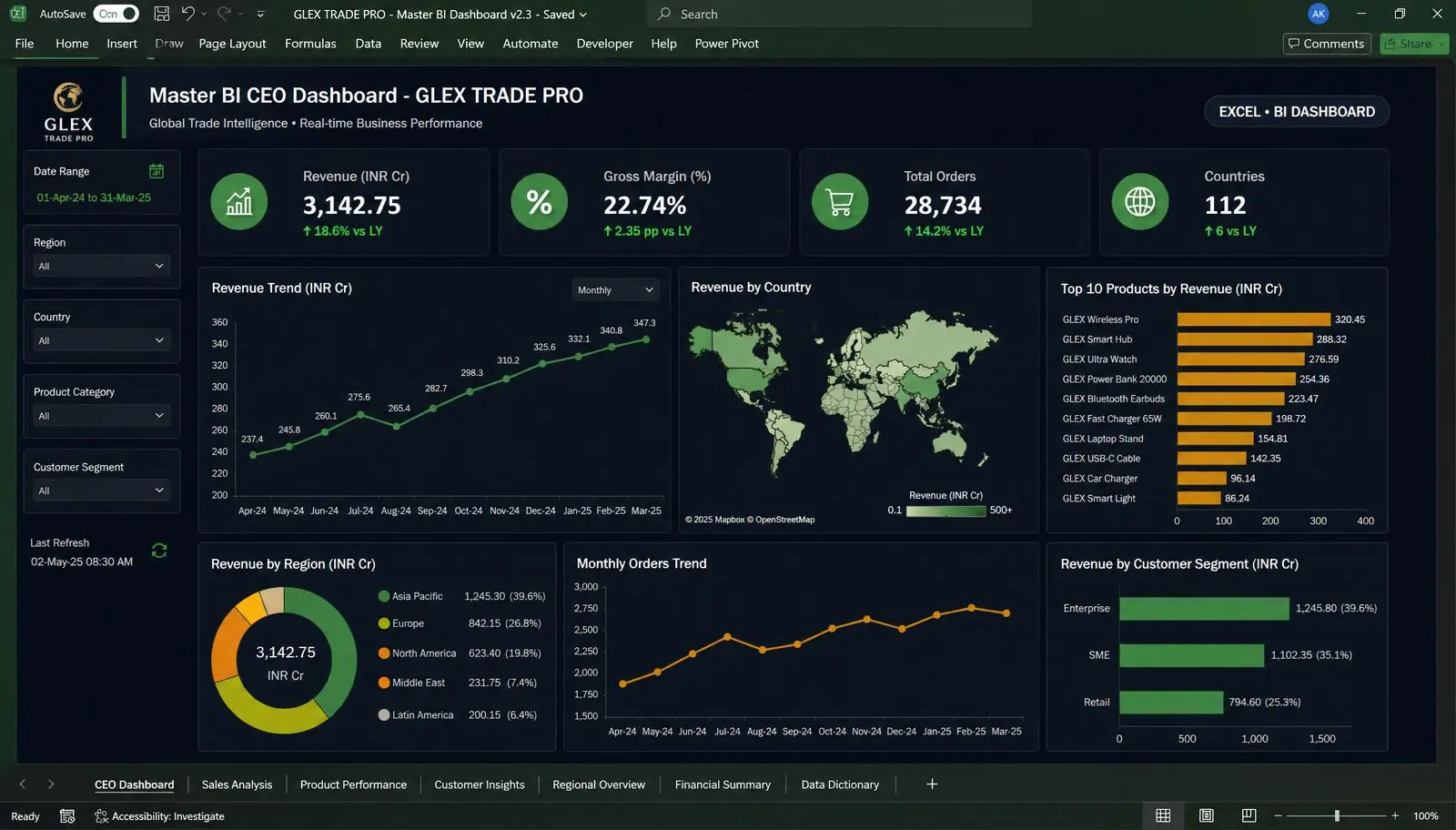Open the Data Dictionary sheet tab

pyautogui.click(x=840, y=784)
